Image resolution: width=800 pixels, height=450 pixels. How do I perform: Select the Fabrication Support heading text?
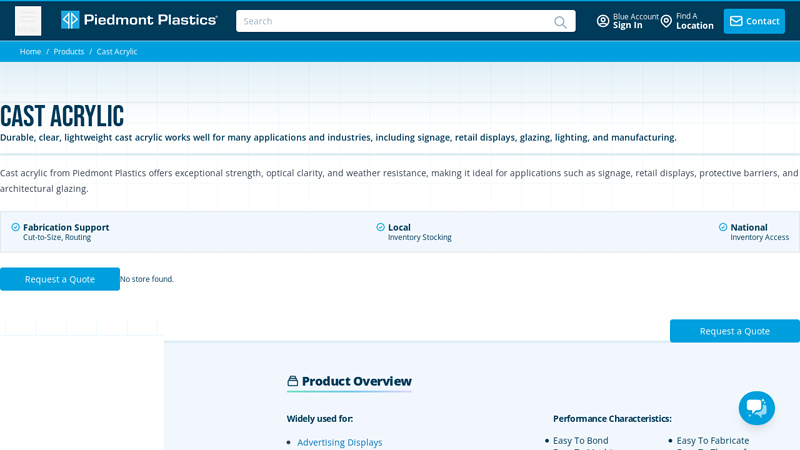(x=66, y=227)
